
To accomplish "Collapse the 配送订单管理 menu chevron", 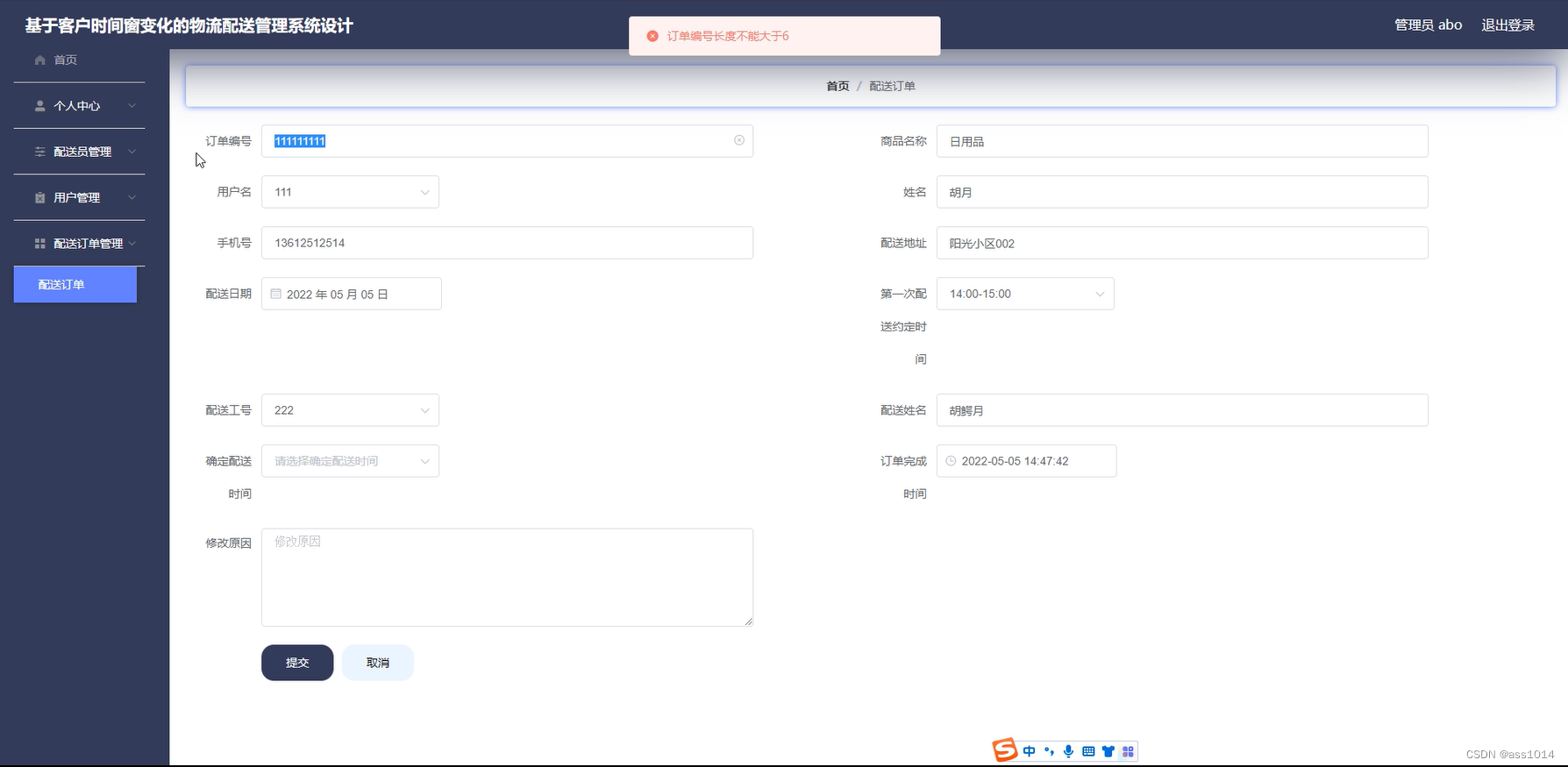I will [132, 244].
